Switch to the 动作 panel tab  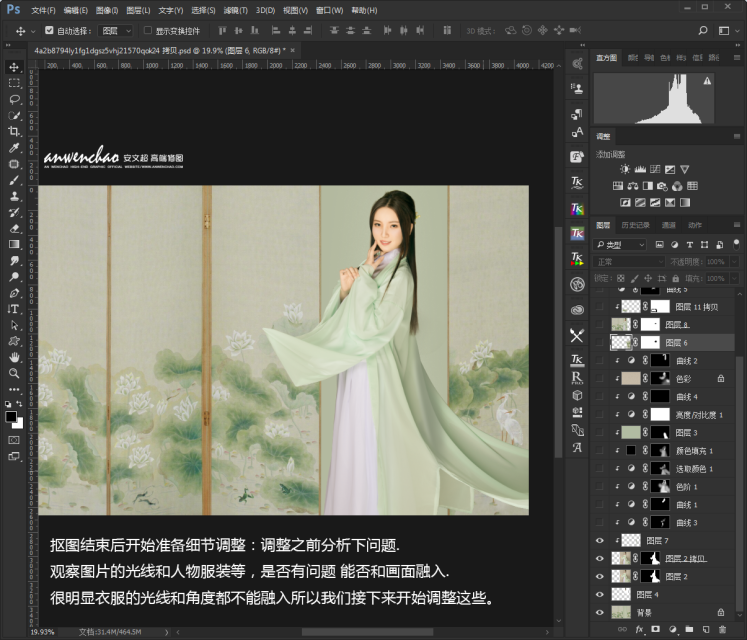(694, 225)
